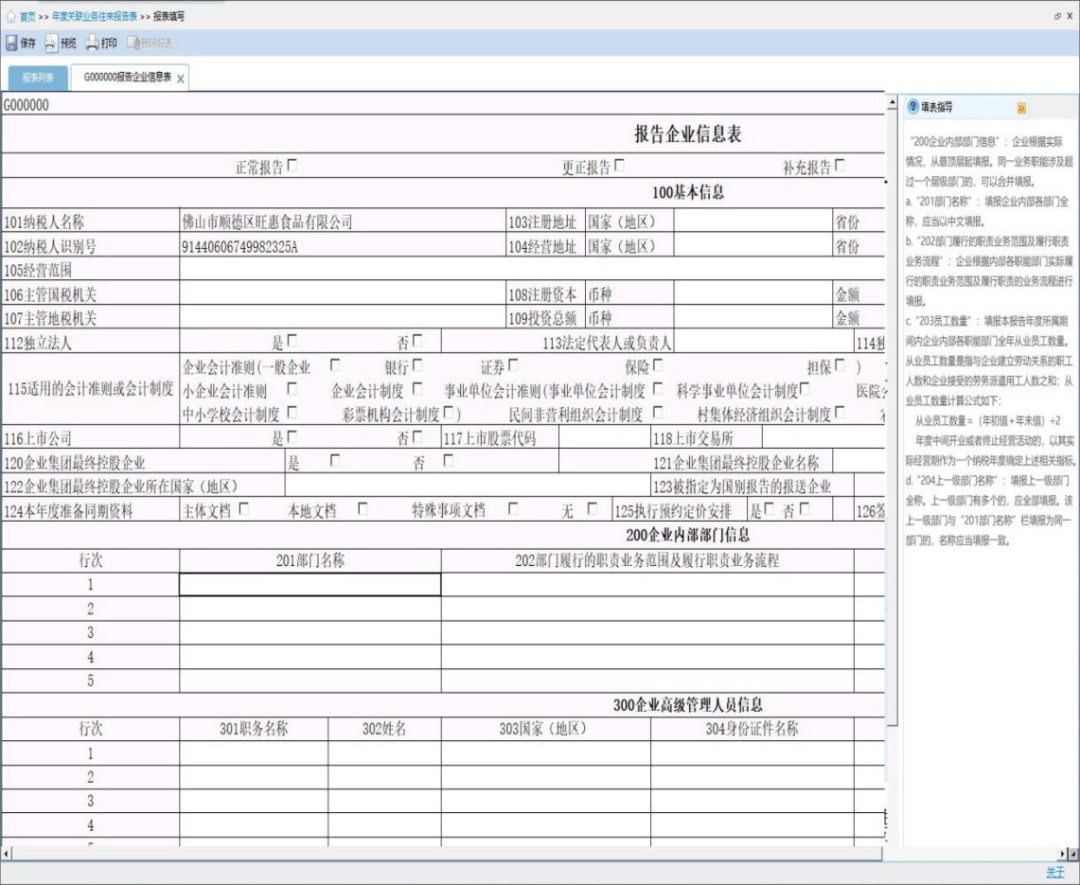Tick the 科学事业单位会计制度 checkbox
1080x885 pixels.
point(804,389)
